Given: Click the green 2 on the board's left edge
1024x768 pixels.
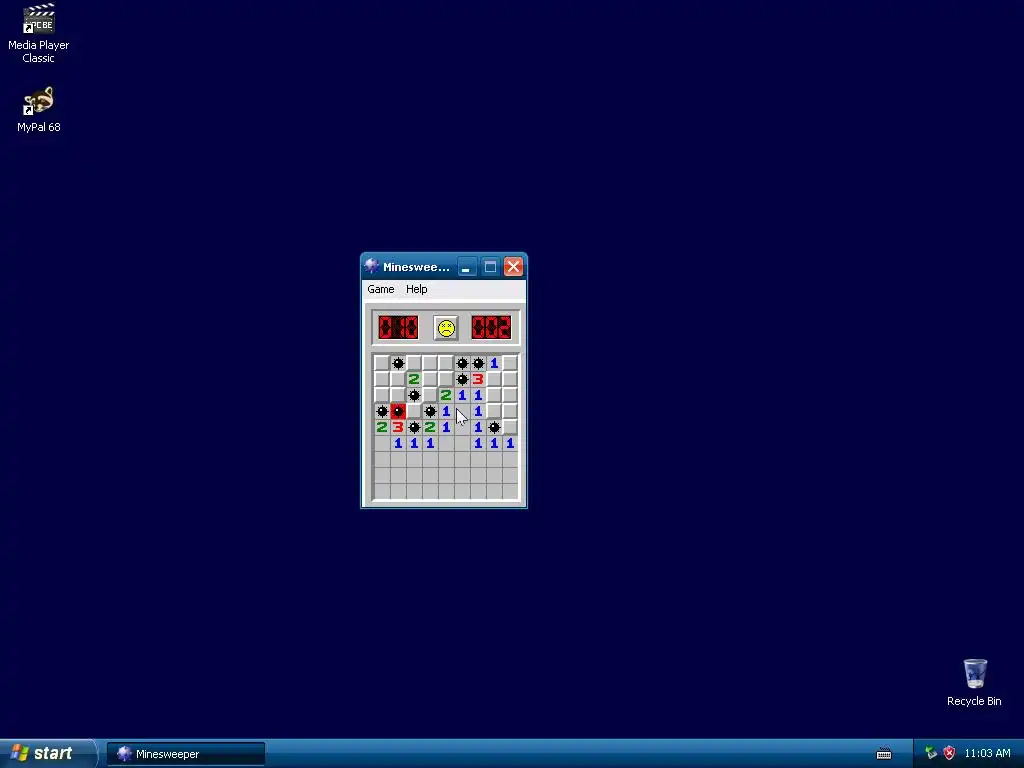Looking at the screenshot, I should tap(382, 427).
